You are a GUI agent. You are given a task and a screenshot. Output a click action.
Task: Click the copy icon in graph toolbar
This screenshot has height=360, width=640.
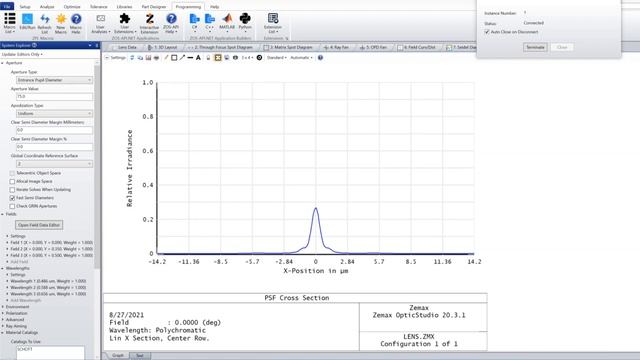coord(140,58)
